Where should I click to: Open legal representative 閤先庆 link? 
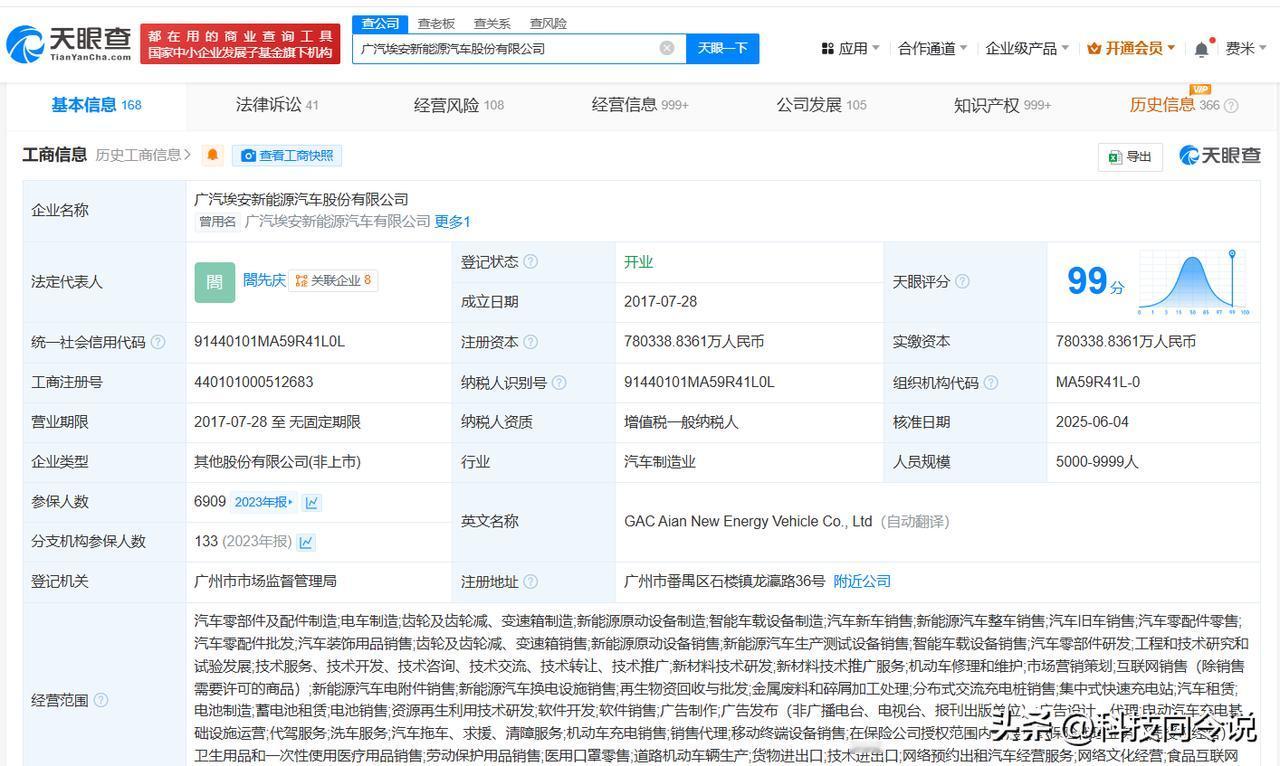264,280
